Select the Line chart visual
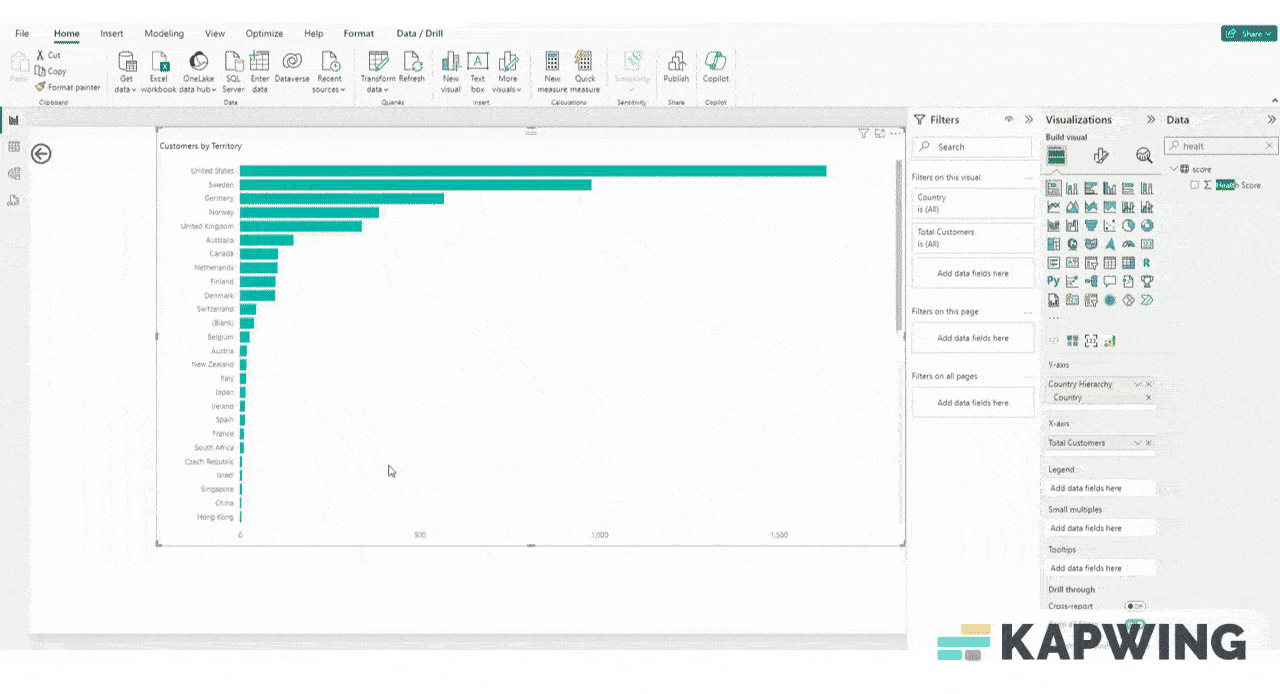 [1054, 206]
